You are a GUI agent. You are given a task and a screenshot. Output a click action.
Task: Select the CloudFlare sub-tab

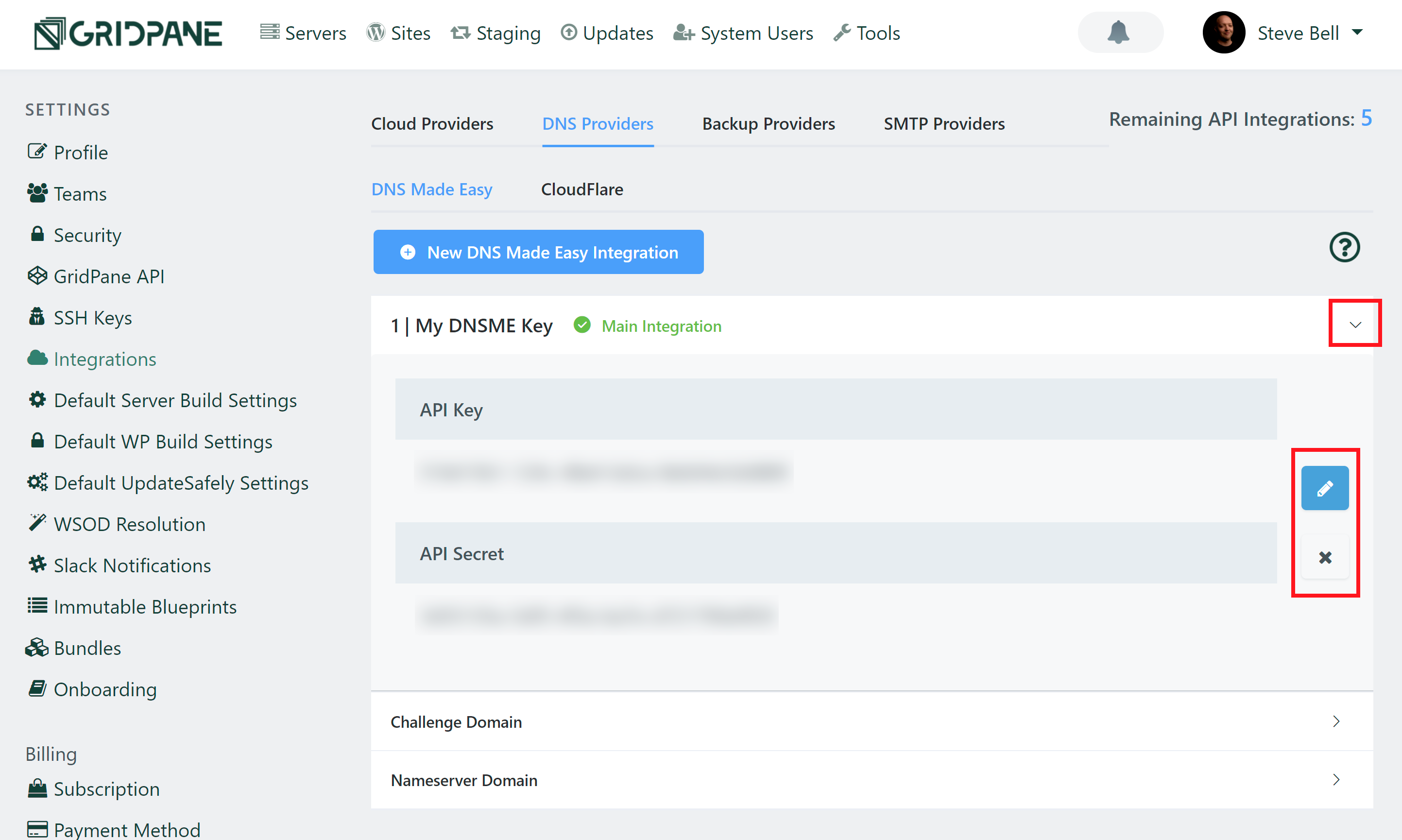point(582,189)
